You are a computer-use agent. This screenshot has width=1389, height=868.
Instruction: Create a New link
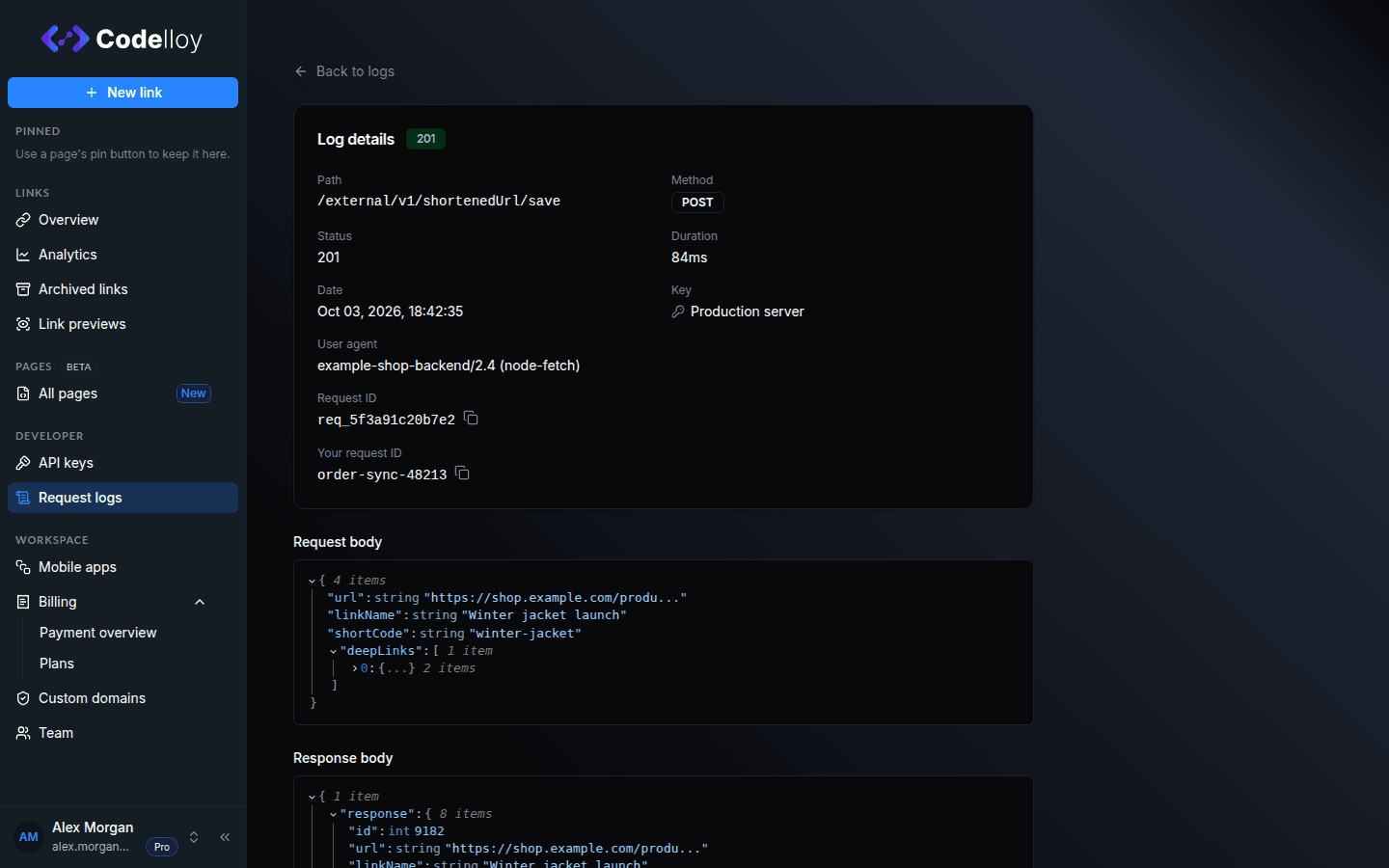(123, 93)
